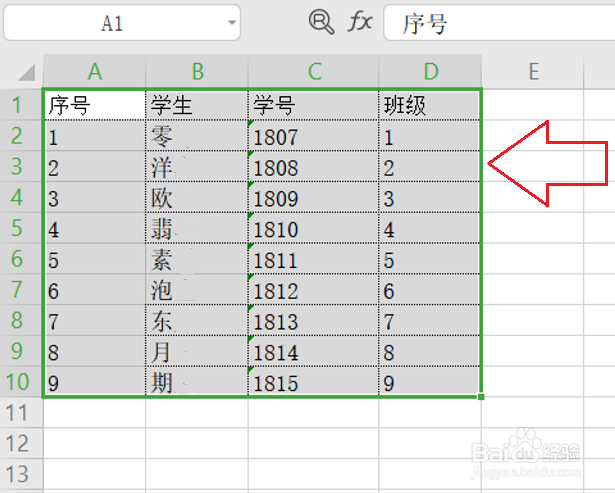Select cell containing 1814
Viewport: 615px width, 493px height.
(x=313, y=351)
